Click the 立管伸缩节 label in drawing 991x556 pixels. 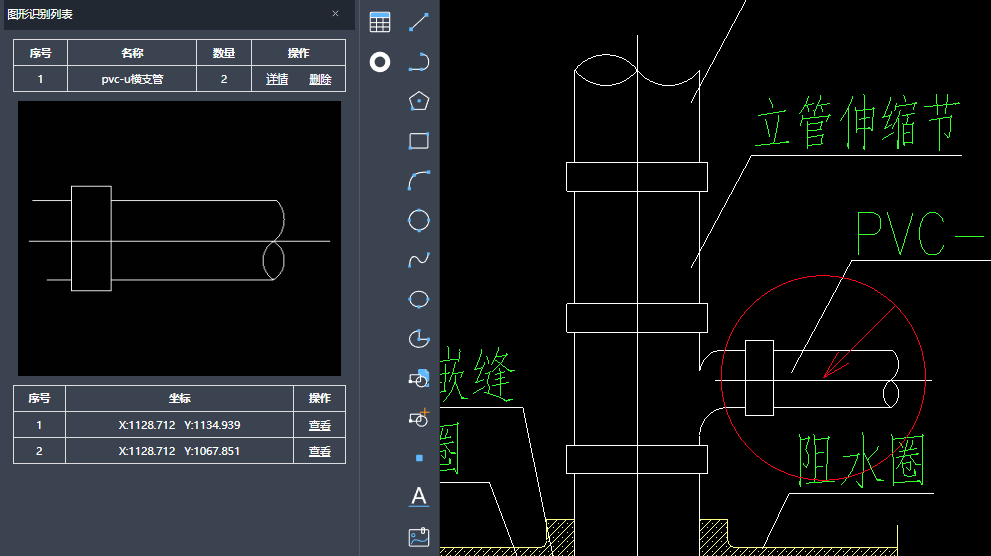(858, 123)
